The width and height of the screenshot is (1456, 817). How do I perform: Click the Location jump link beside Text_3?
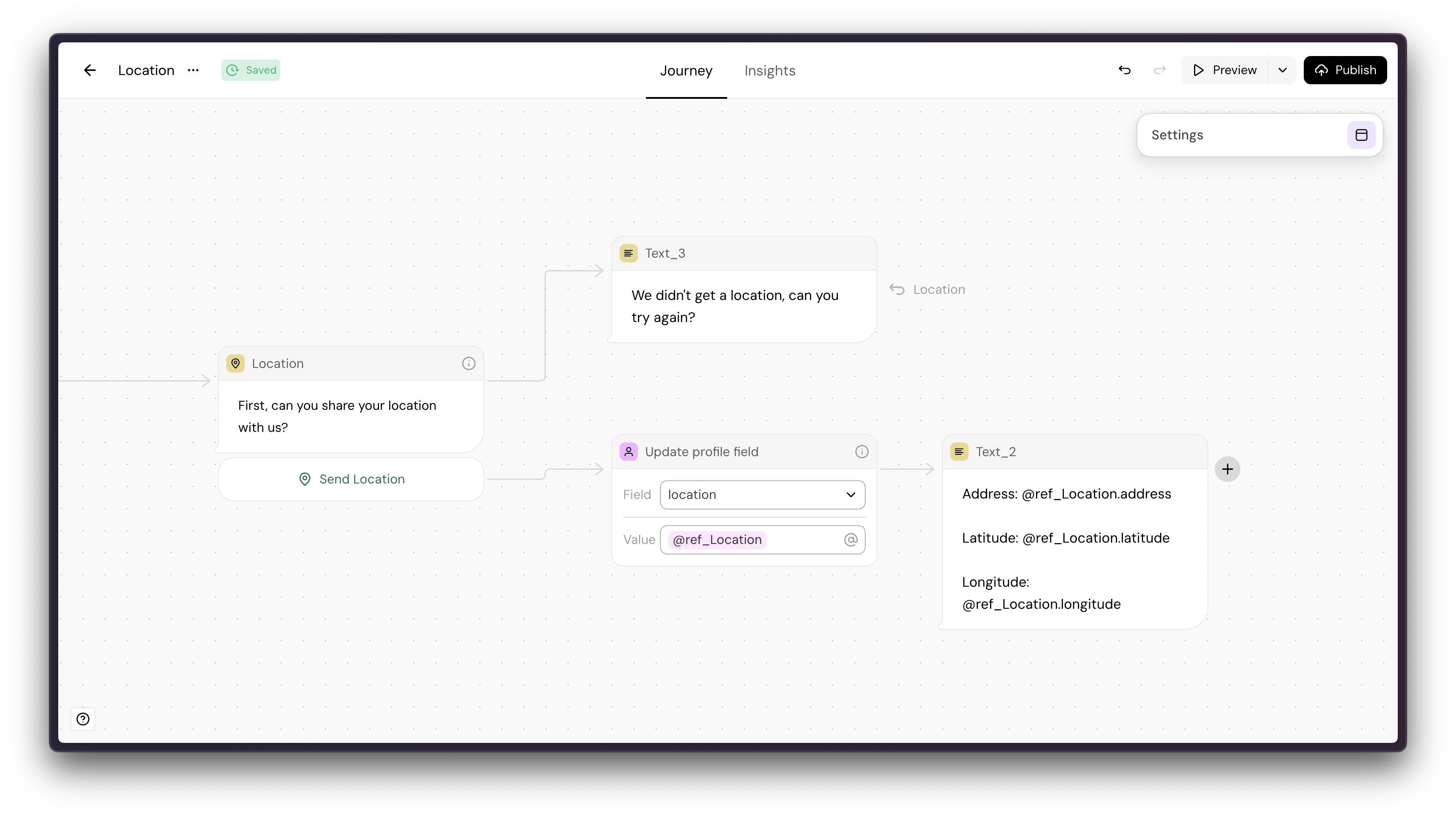pos(928,289)
